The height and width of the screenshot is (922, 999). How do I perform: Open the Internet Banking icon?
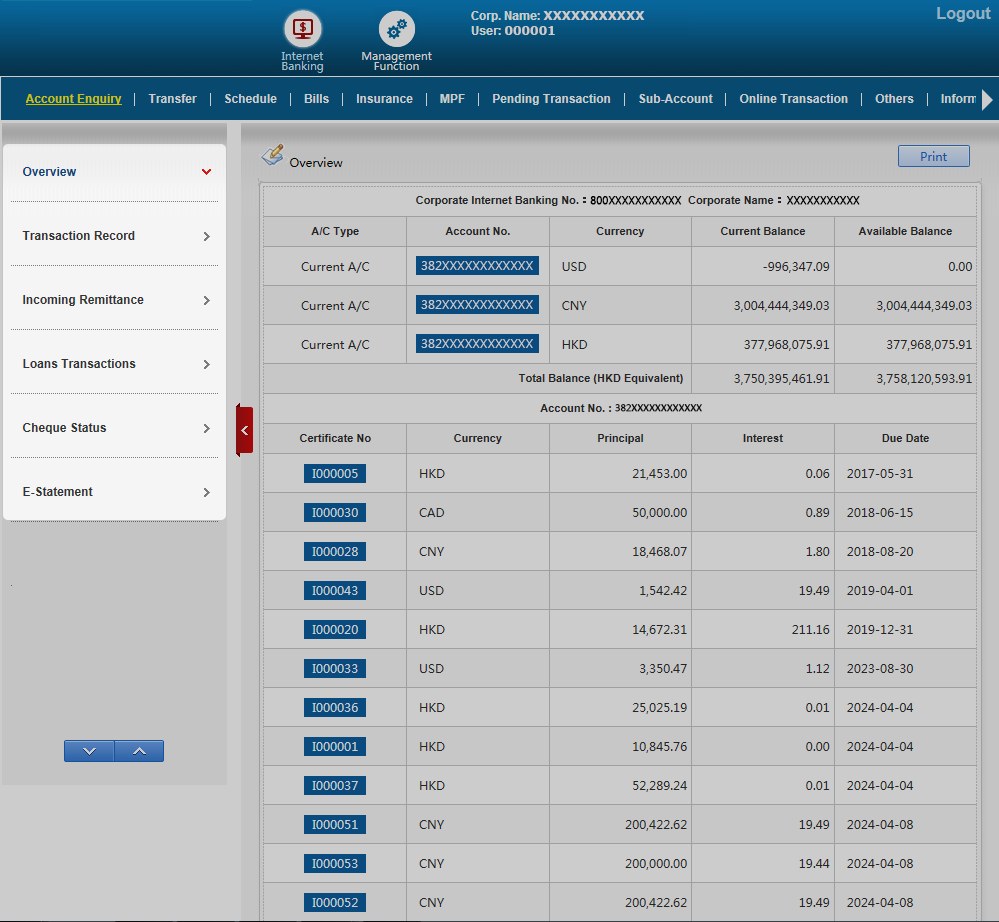click(302, 29)
